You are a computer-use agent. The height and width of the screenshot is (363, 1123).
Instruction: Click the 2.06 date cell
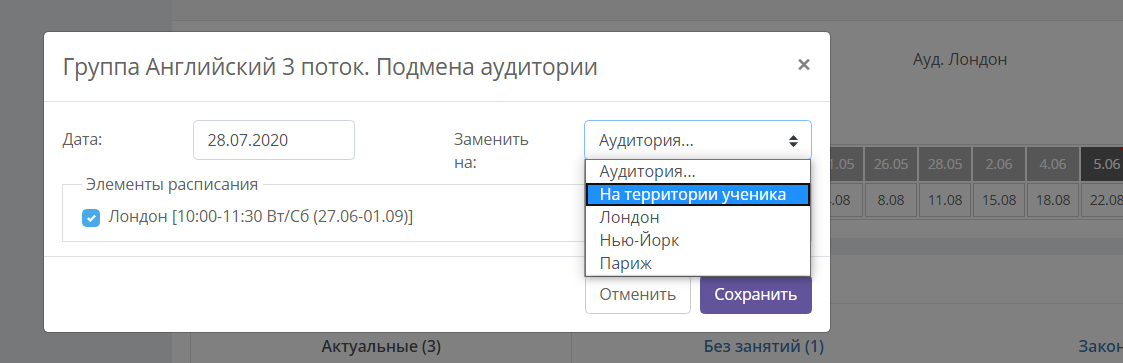click(x=998, y=164)
